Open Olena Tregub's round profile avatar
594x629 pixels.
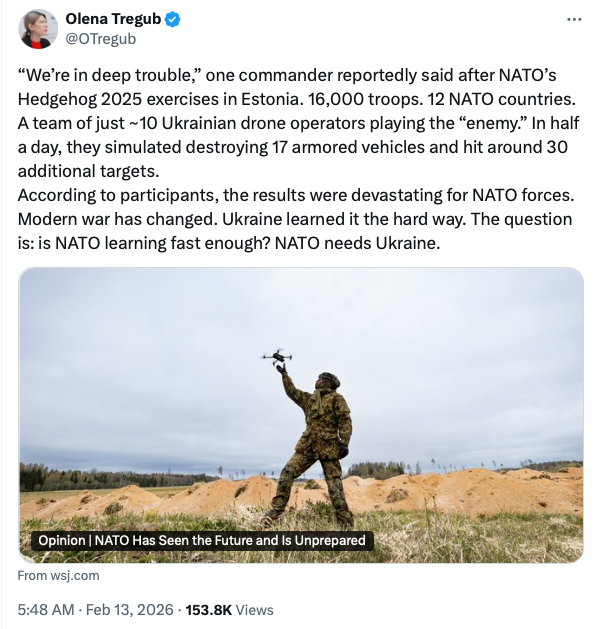(x=37, y=29)
